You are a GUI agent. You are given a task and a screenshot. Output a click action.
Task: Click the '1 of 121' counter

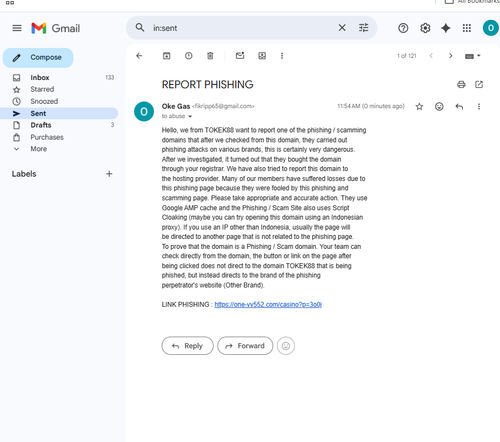click(406, 56)
